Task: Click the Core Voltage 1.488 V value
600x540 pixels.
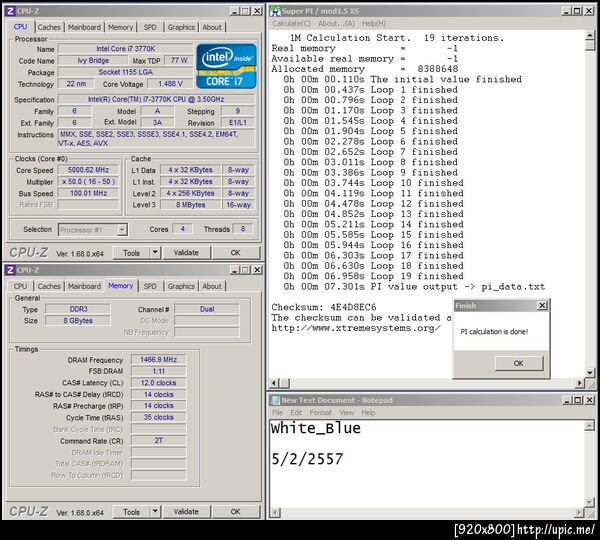Action: click(x=170, y=84)
